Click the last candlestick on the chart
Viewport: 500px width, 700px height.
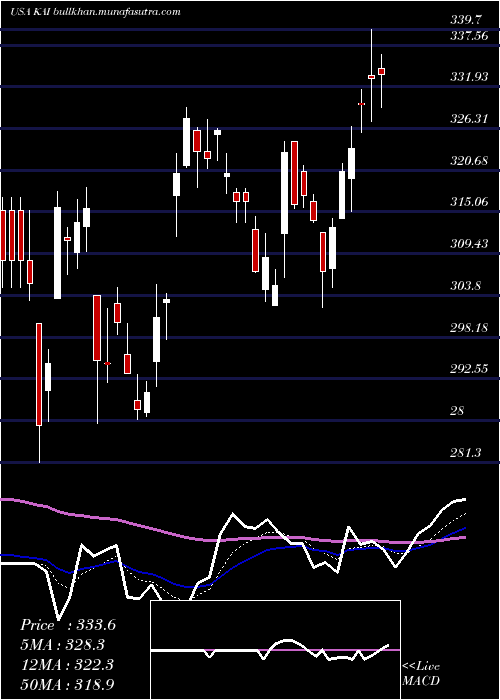tap(381, 81)
